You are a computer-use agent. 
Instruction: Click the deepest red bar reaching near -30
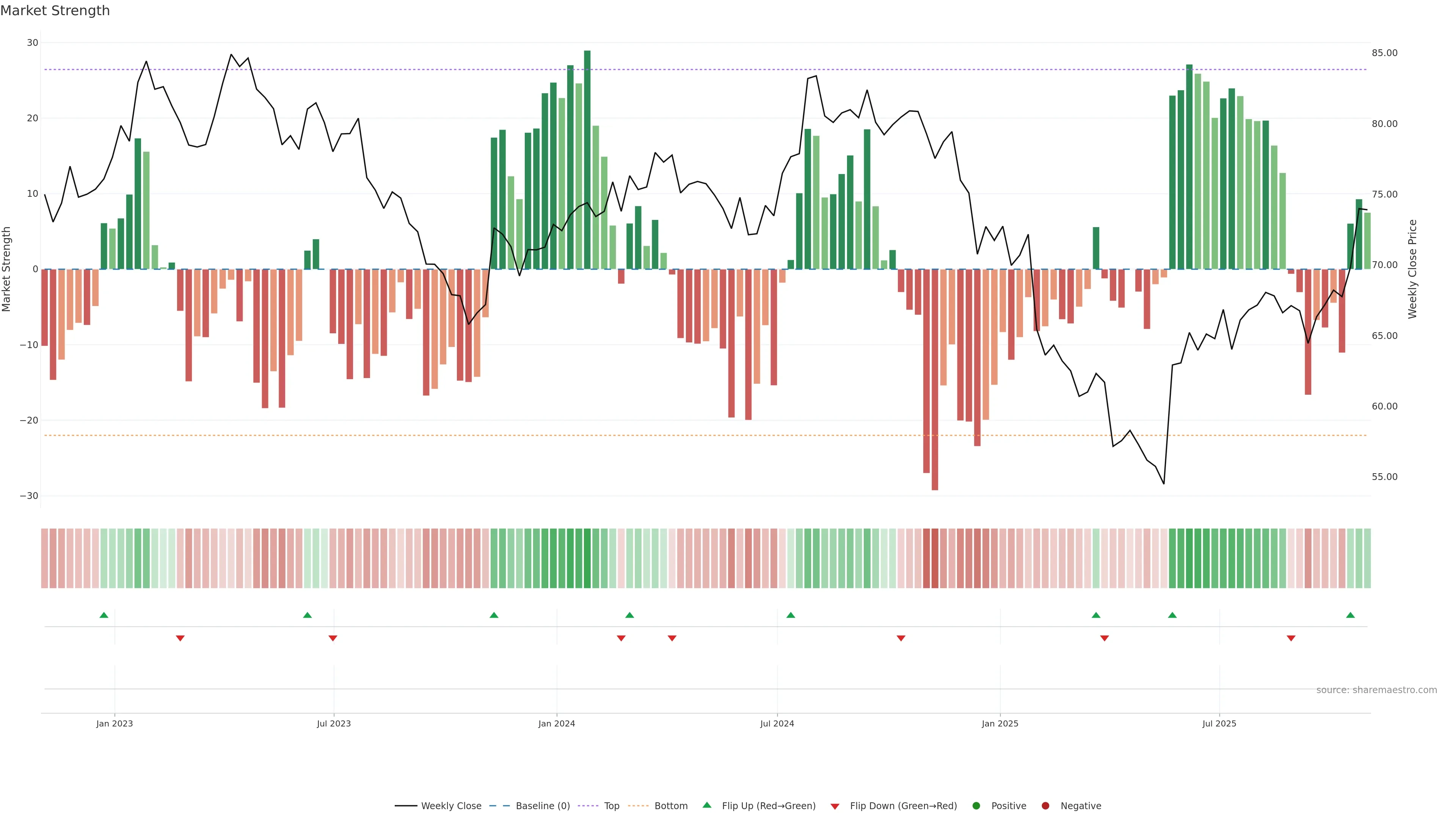click(x=935, y=379)
